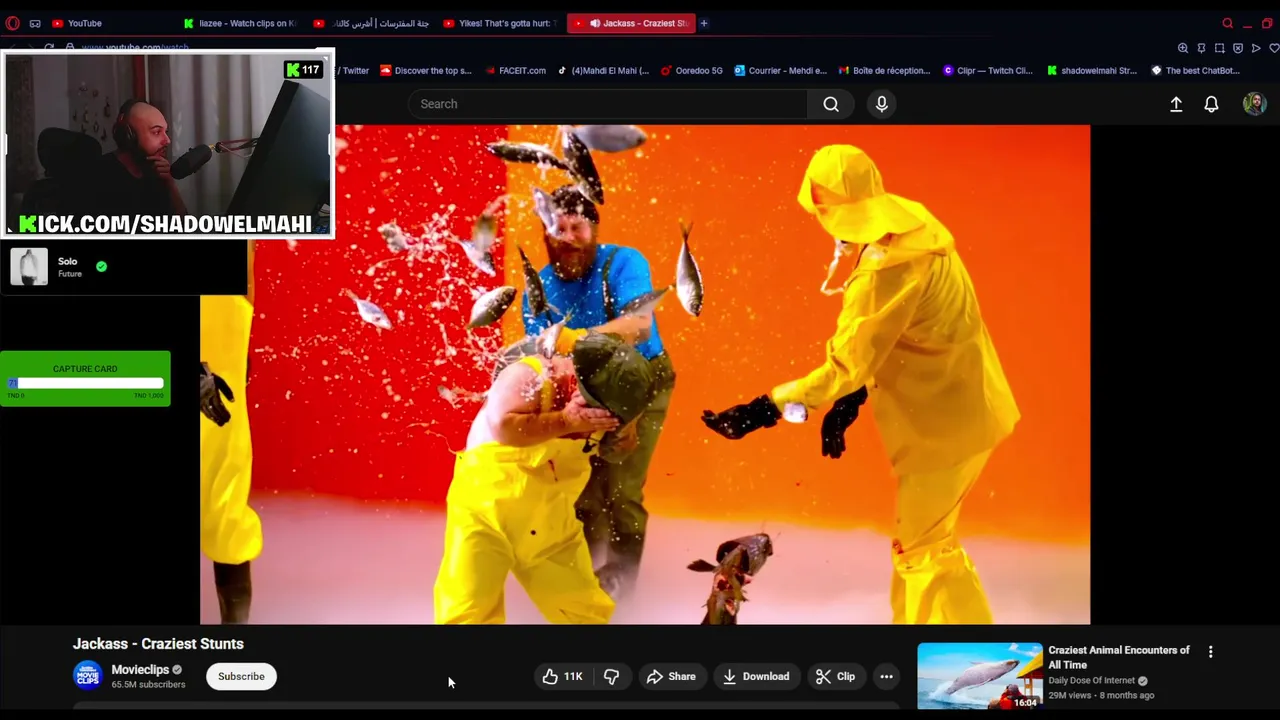The height and width of the screenshot is (720, 1280).
Task: Open the Ooredoo 5G bookmark
Action: pyautogui.click(x=691, y=71)
